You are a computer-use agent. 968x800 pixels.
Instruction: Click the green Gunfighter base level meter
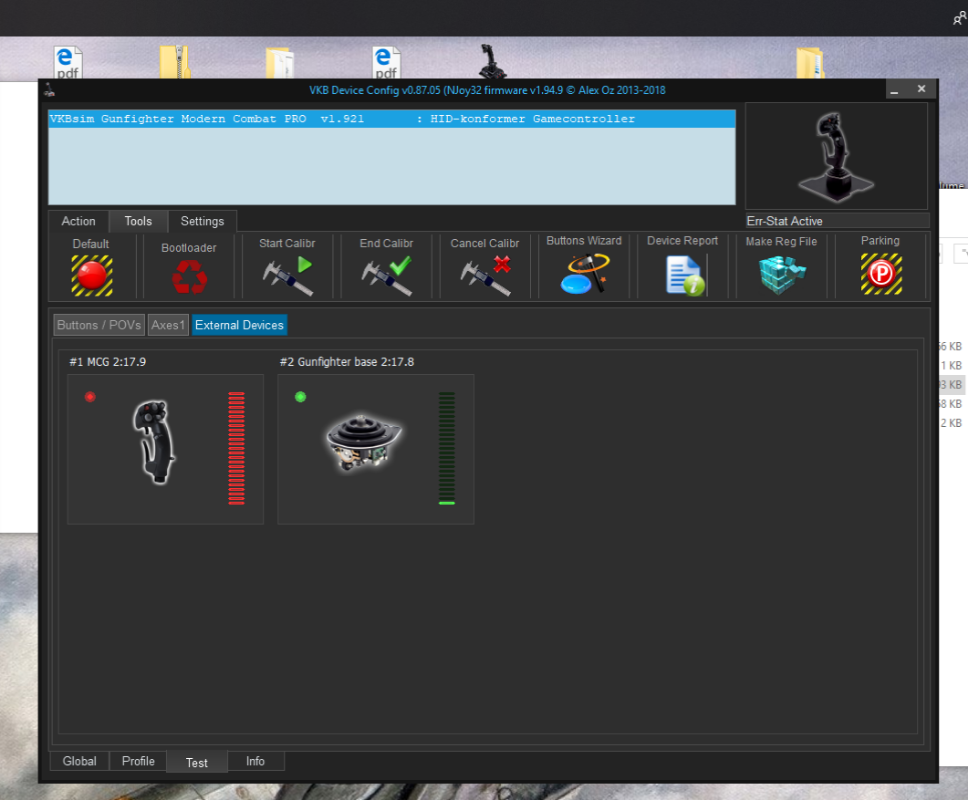(446, 448)
